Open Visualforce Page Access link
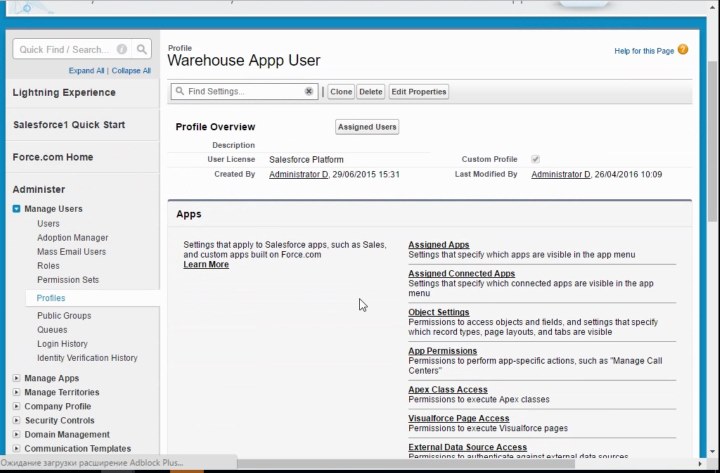 coord(459,418)
